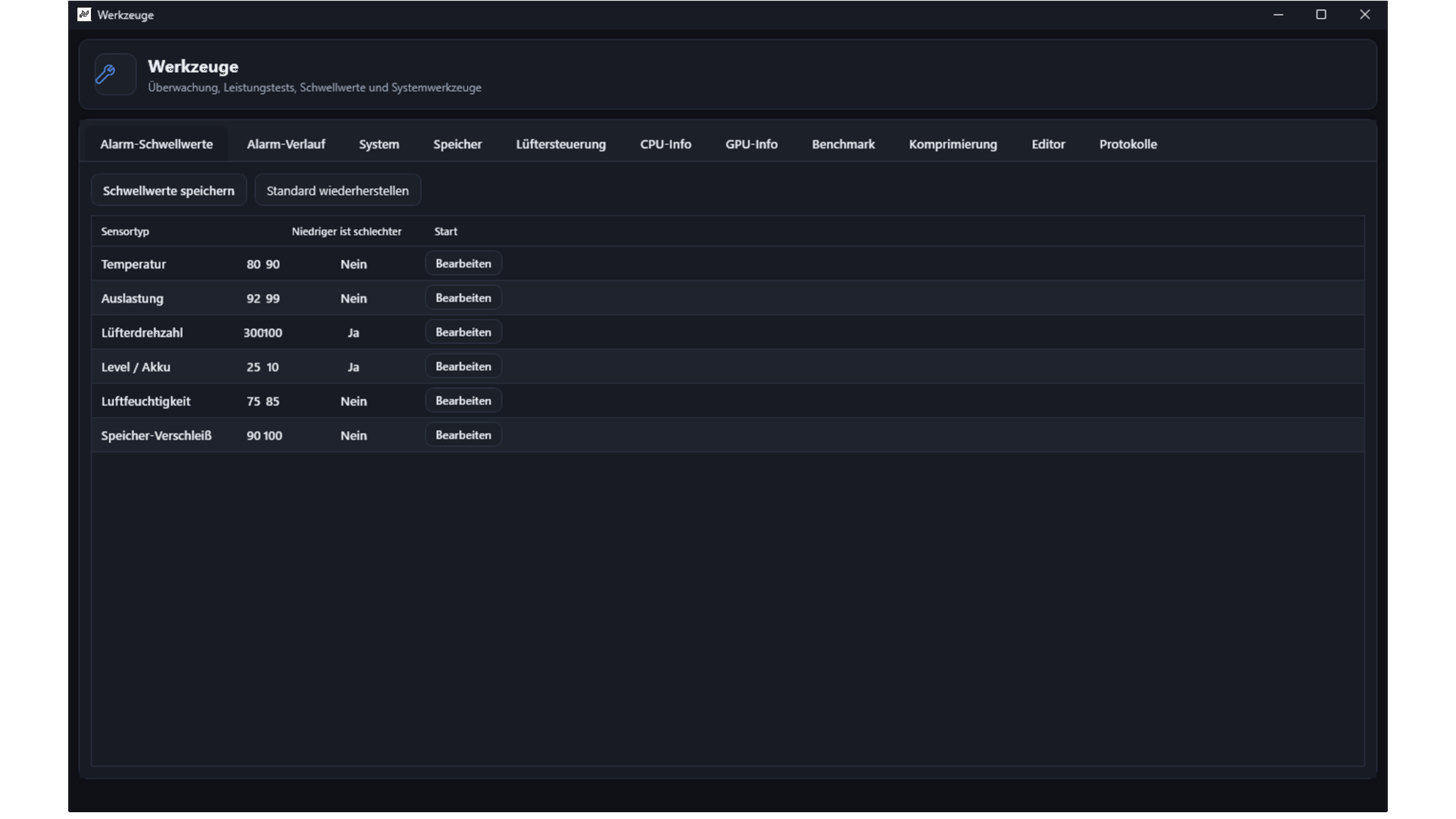Click Bearbeiten for Speicher-Verschleiß
Image resolution: width=1456 pixels, height=819 pixels.
[463, 435]
